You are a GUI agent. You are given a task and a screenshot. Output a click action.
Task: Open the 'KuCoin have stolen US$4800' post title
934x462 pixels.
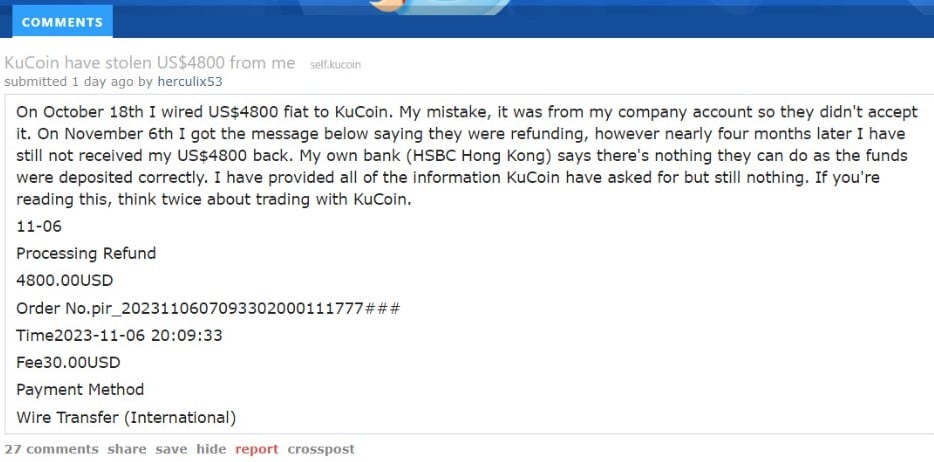click(150, 63)
